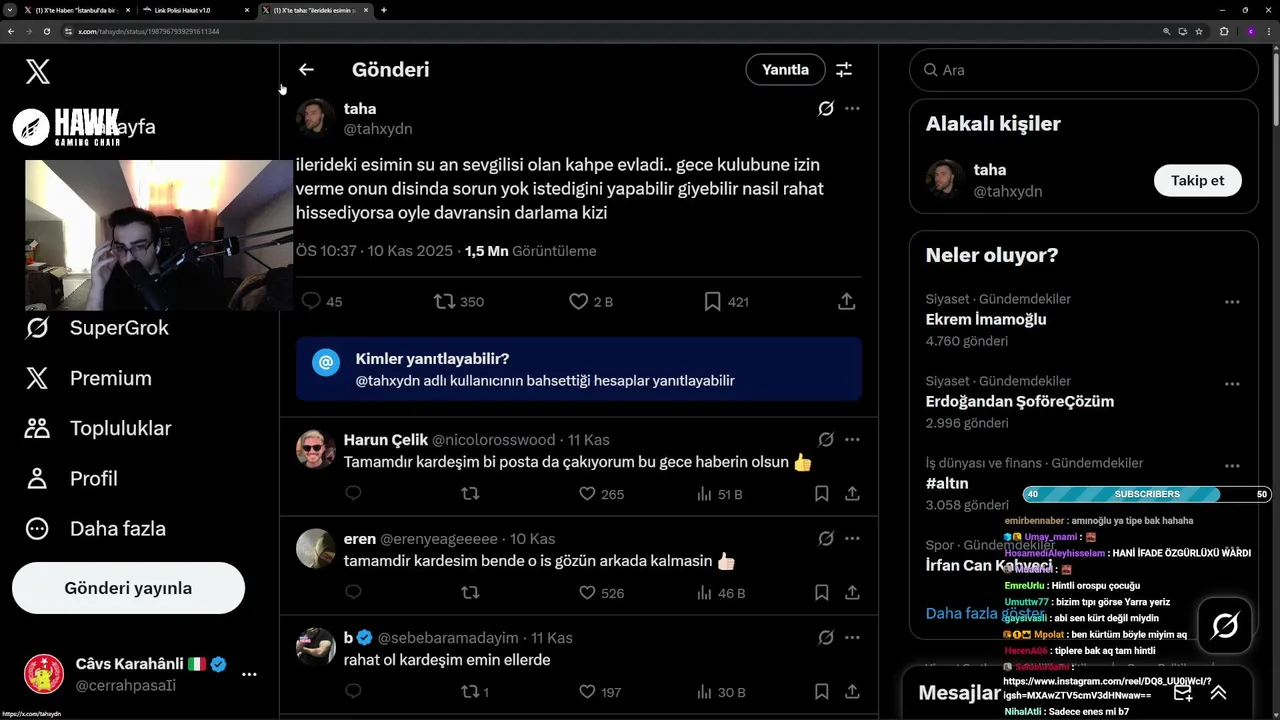Share b's reply
Viewport: 1280px width, 720px height.
pyautogui.click(x=852, y=691)
